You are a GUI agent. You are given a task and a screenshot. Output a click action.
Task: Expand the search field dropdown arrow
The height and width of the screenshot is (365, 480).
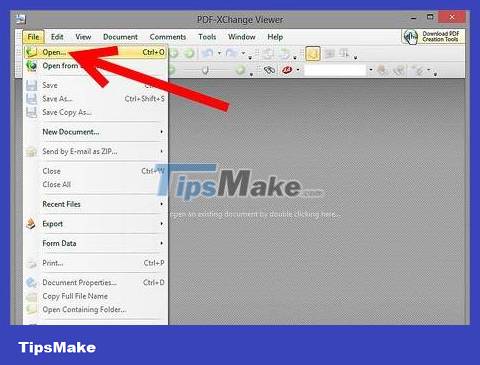pyautogui.click(x=371, y=70)
